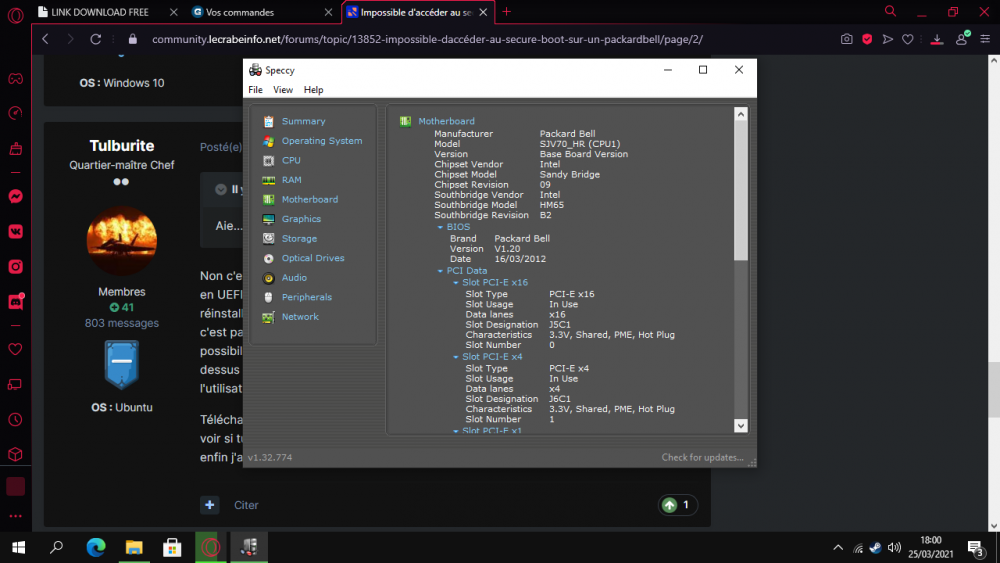Close the Vos commandes tab
This screenshot has width=1000, height=563.
pyautogui.click(x=328, y=12)
